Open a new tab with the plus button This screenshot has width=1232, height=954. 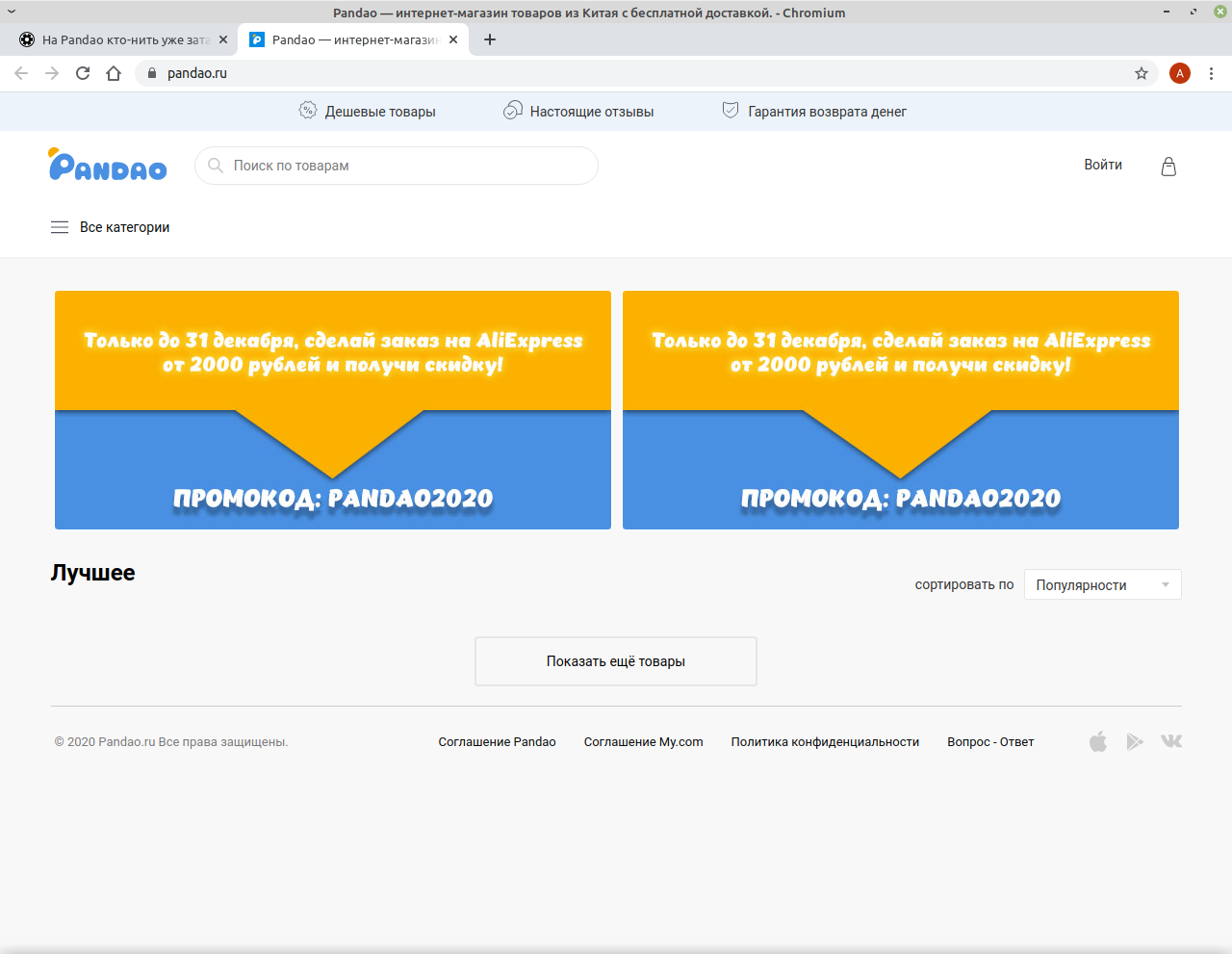click(x=490, y=39)
